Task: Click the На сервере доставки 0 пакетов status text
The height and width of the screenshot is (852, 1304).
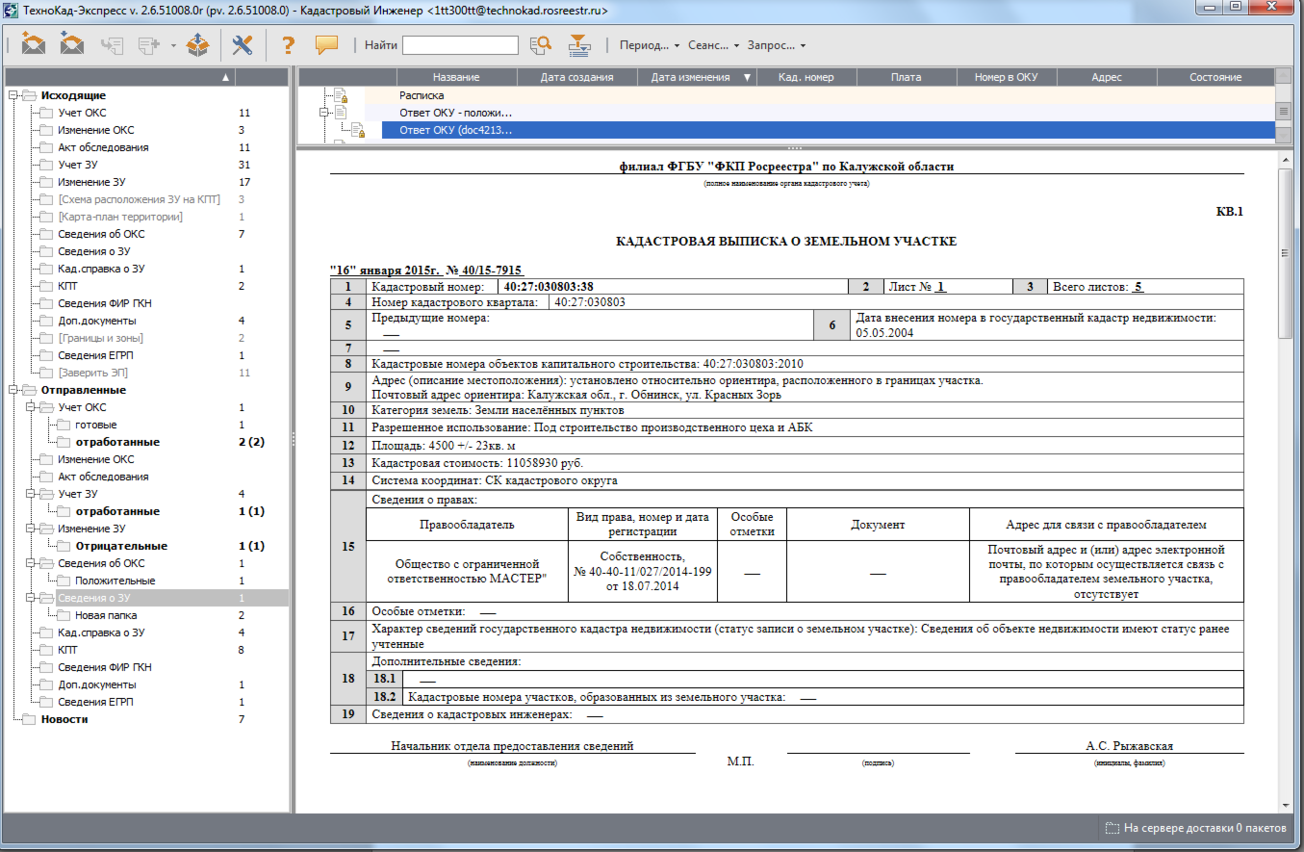Action: (x=1204, y=828)
